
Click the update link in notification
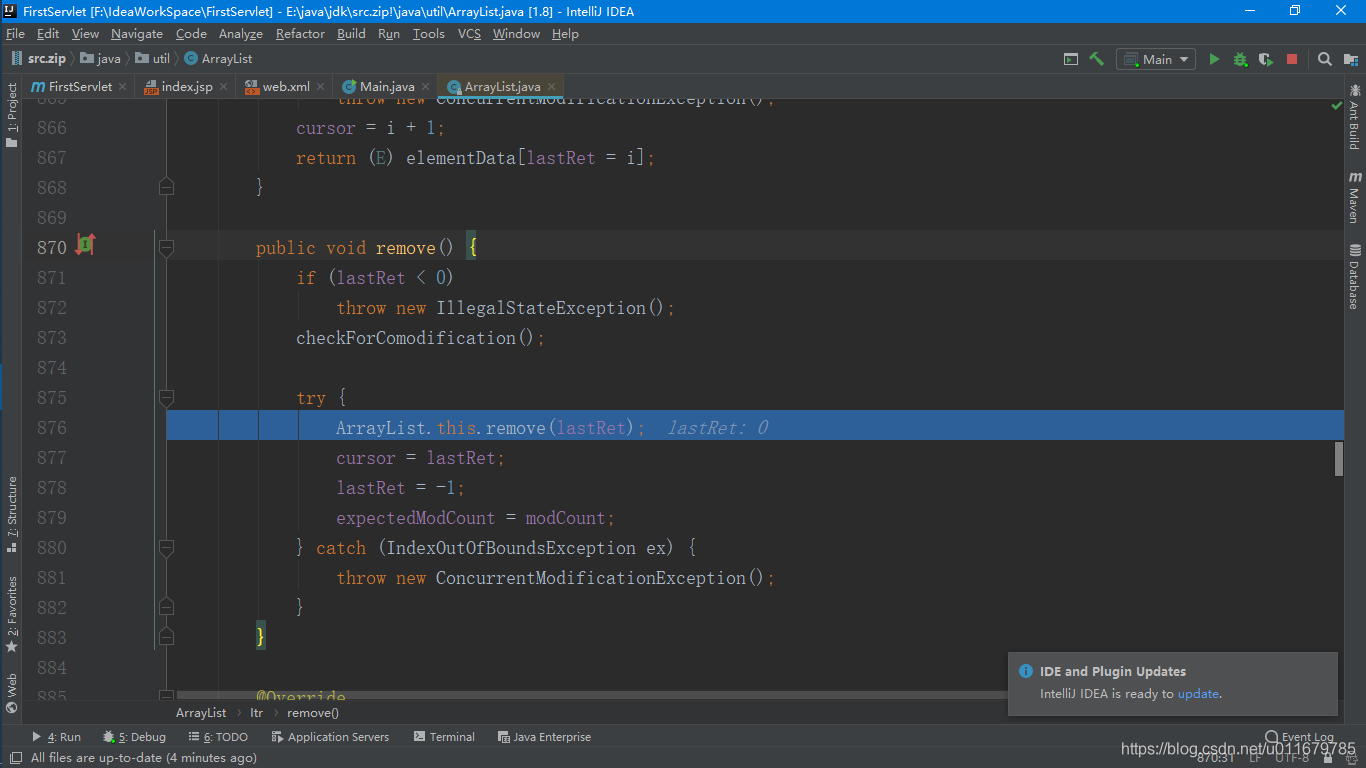pos(1198,694)
